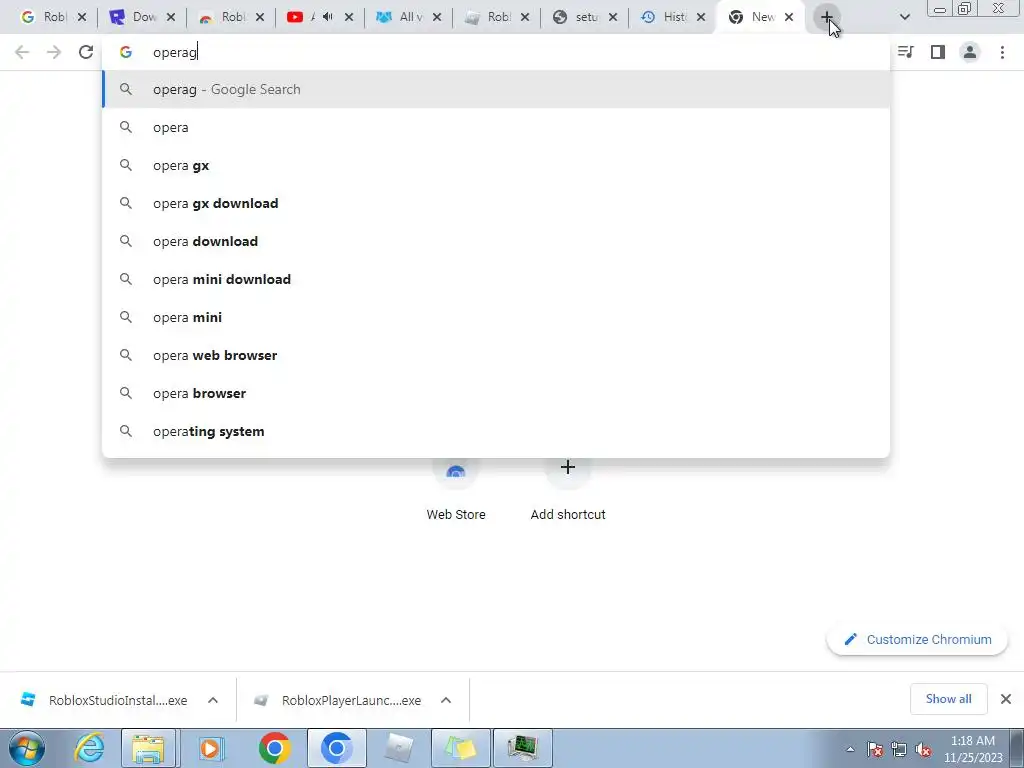
Task: Go back with the back arrow
Action: 22,52
